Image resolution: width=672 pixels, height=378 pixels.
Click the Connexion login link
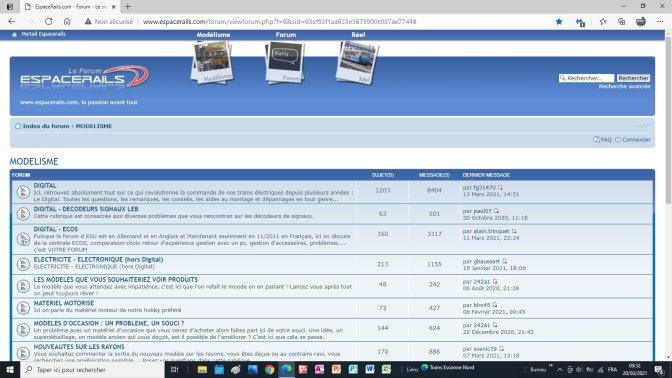(636, 140)
